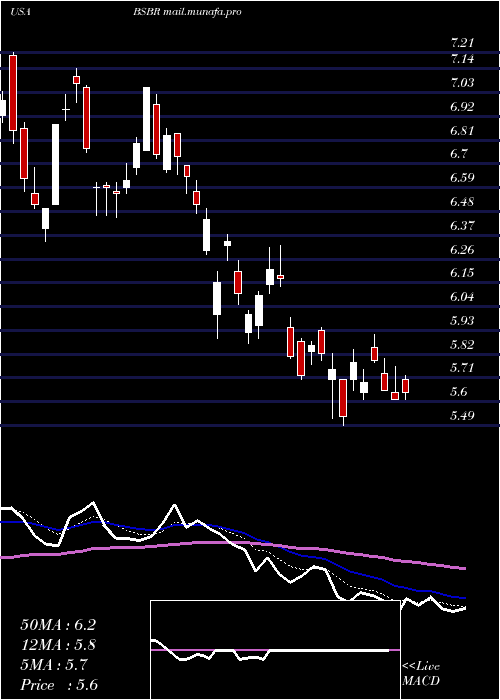Image resolution: width=500 pixels, height=700 pixels.
Task: Click the '<<Live' label
Action: pyautogui.click(x=421, y=667)
